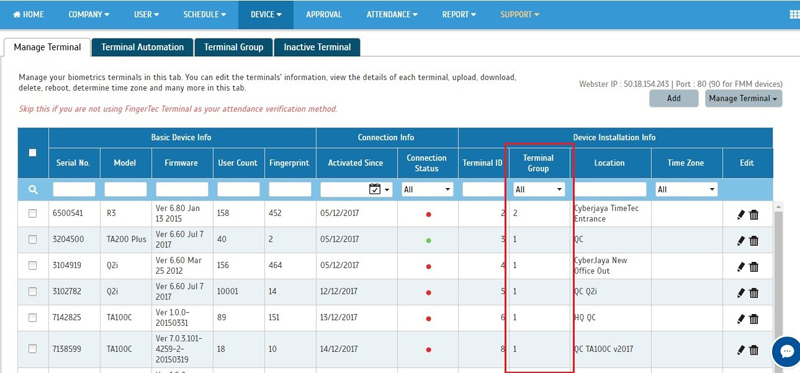Open the REPORT menu
Viewport: 800px width, 373px height.
coord(459,15)
